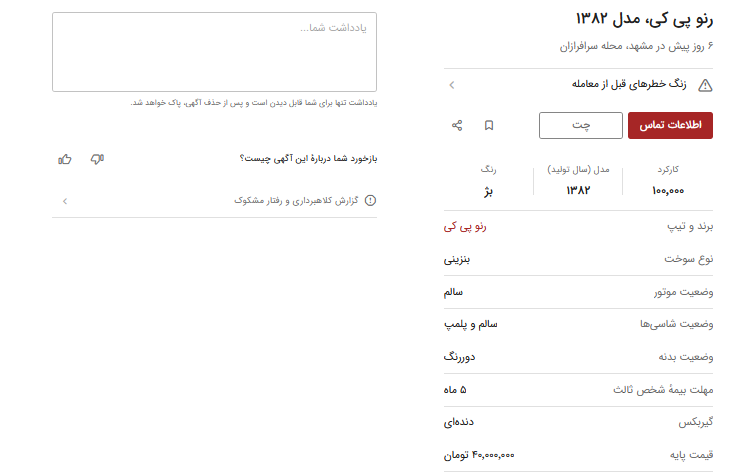Select insurance deadline value ۵ ماه
Image resolution: width=731 pixels, height=474 pixels.
[x=455, y=390]
